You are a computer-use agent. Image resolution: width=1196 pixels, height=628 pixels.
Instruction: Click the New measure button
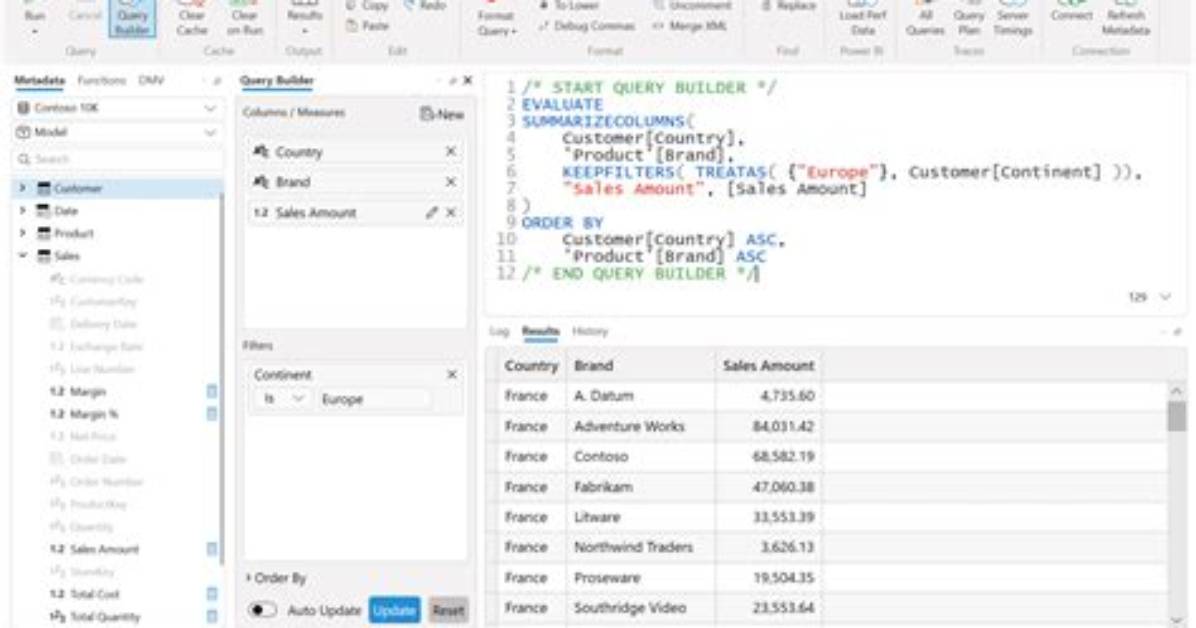(x=442, y=114)
